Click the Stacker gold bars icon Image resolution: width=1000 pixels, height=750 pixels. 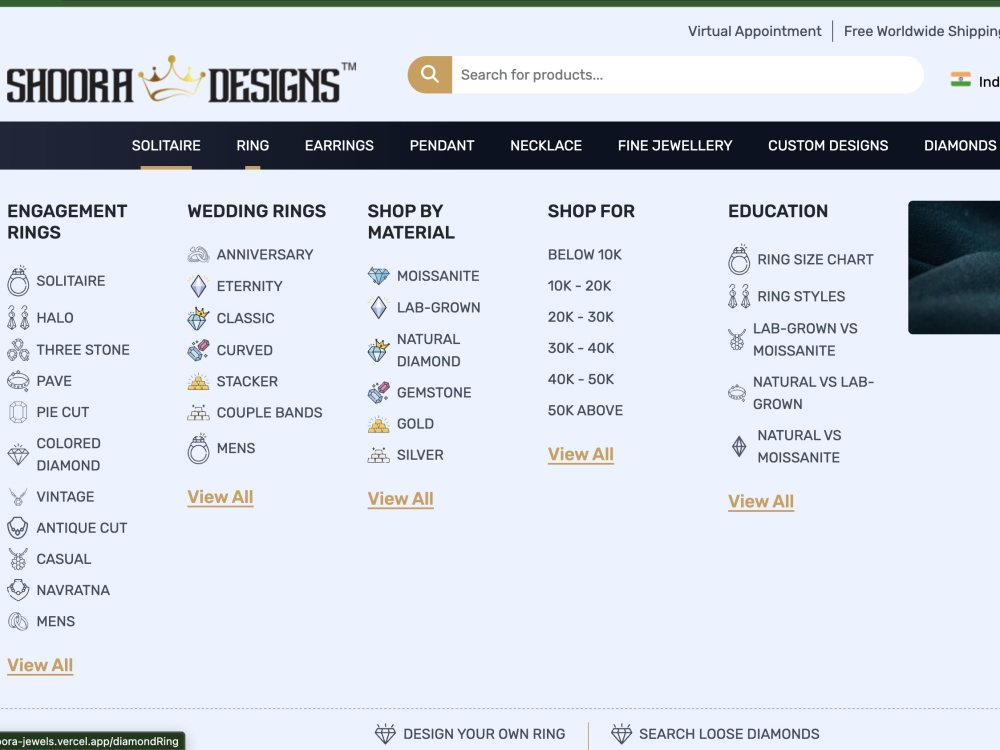[x=198, y=381]
